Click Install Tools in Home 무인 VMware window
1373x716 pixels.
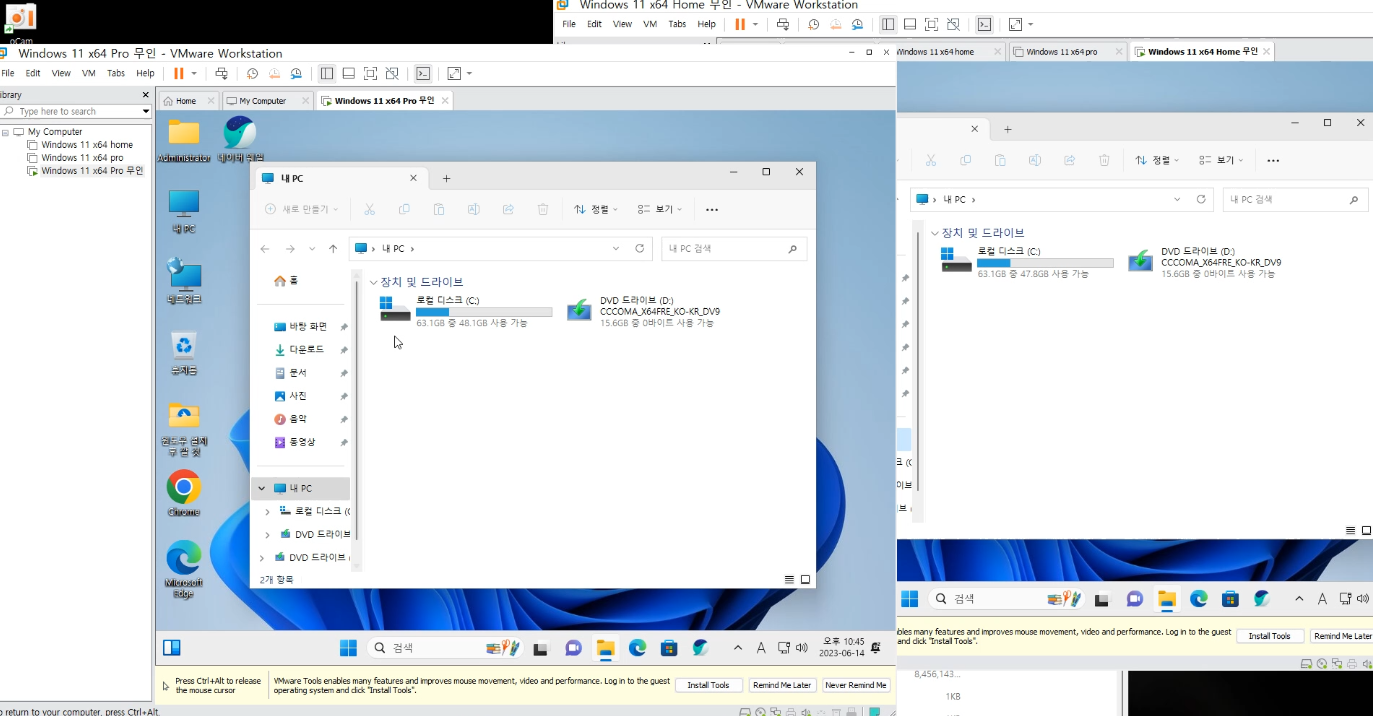pos(1270,636)
